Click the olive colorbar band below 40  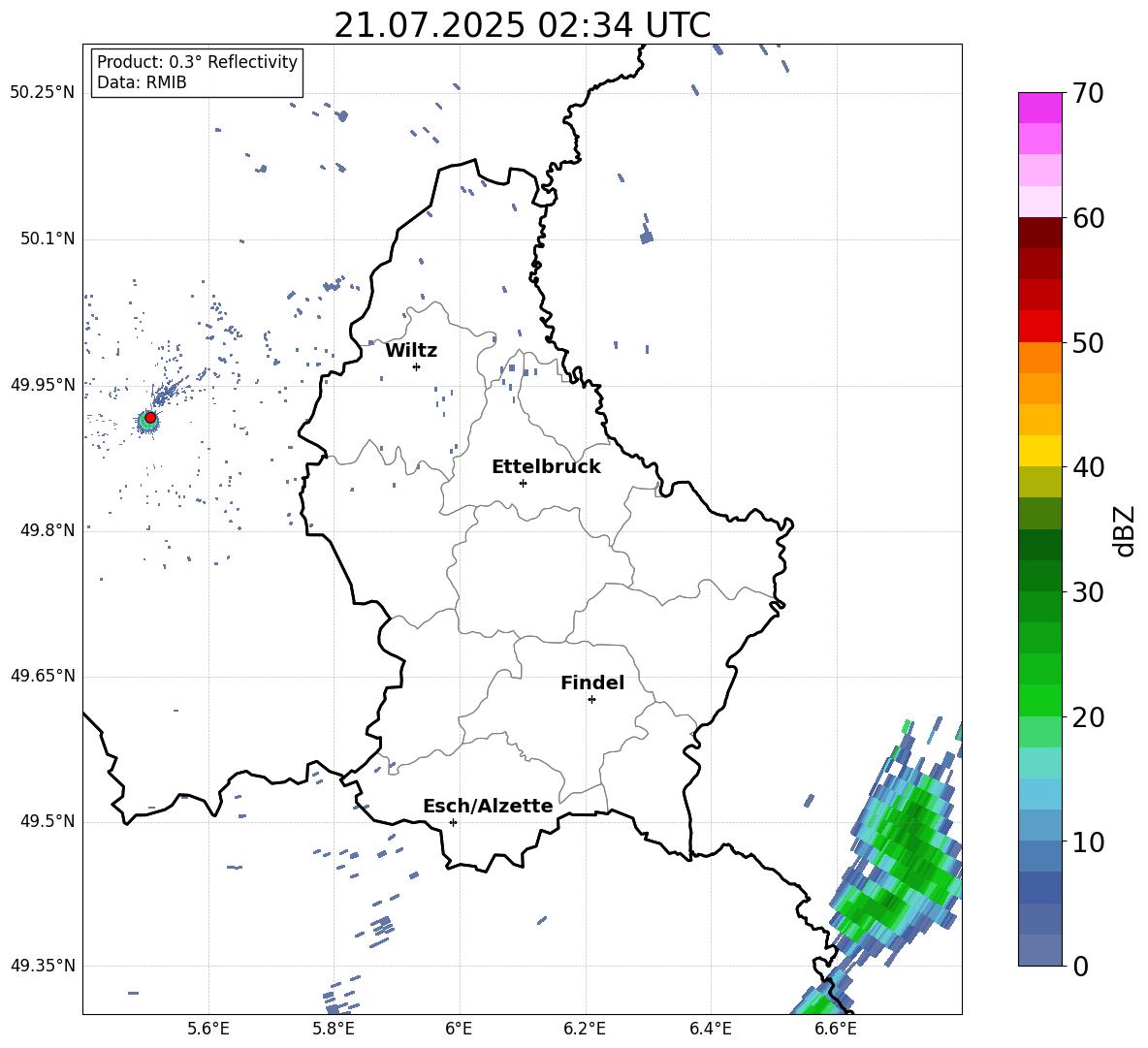click(x=1039, y=482)
